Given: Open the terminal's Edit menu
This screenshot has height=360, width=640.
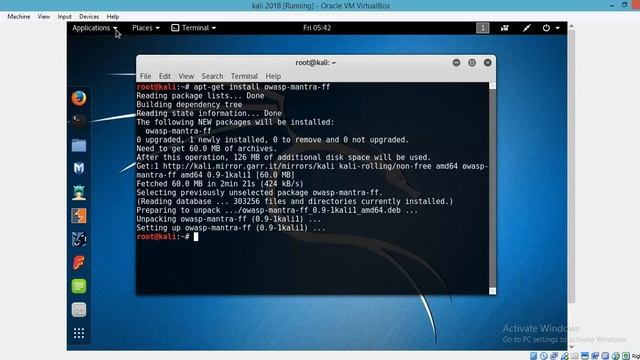Looking at the screenshot, I should click(164, 76).
